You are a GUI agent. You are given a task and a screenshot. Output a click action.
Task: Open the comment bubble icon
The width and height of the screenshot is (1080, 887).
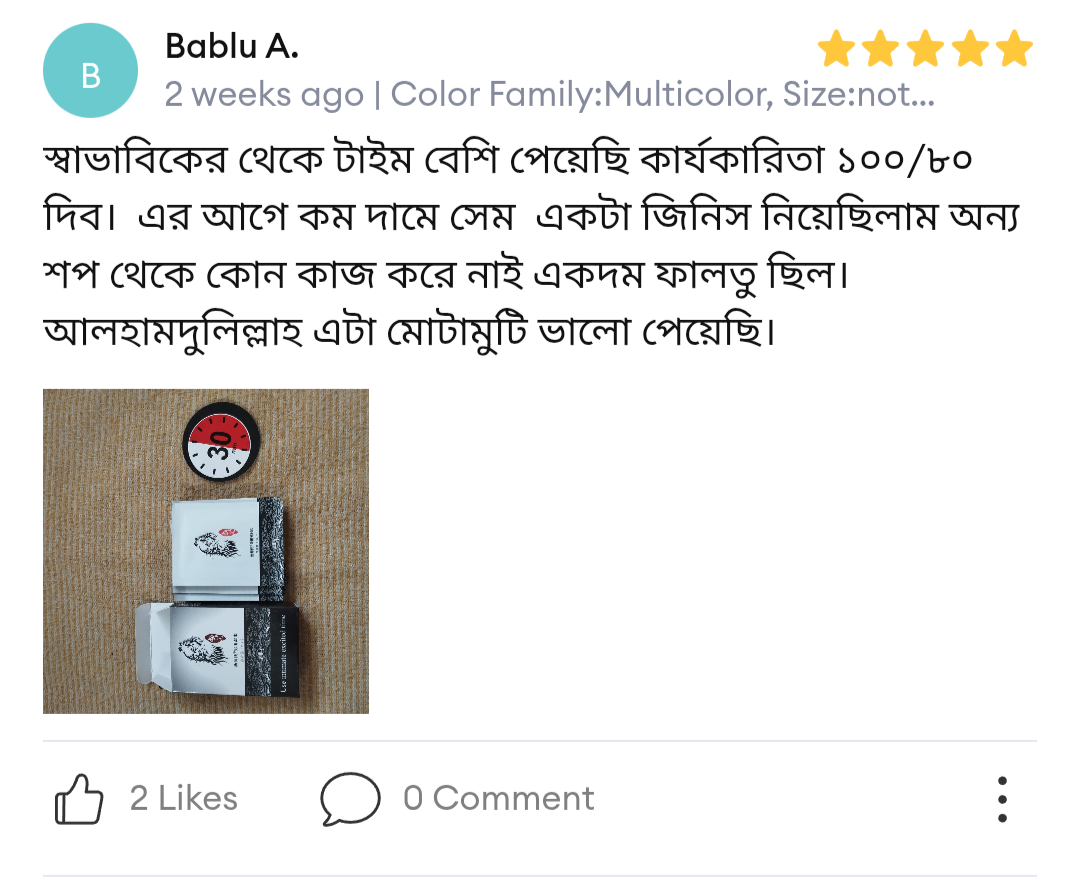(350, 799)
